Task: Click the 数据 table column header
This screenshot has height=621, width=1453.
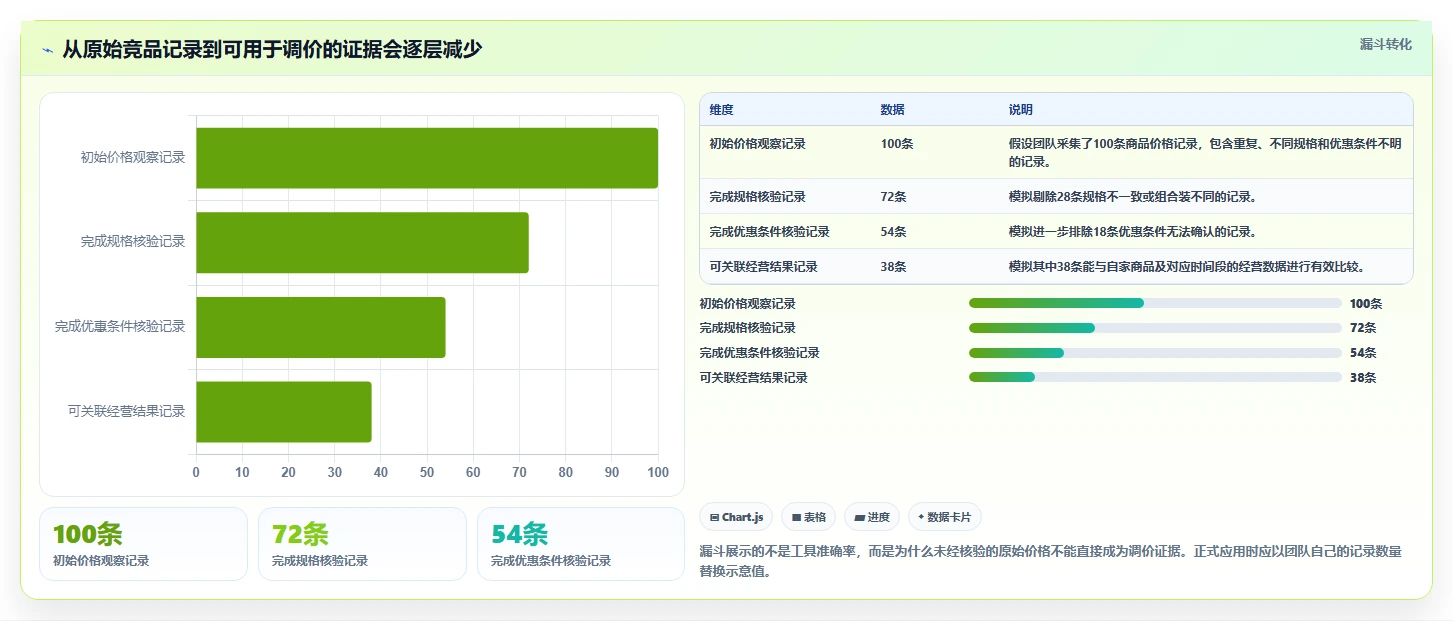Action: pos(893,110)
